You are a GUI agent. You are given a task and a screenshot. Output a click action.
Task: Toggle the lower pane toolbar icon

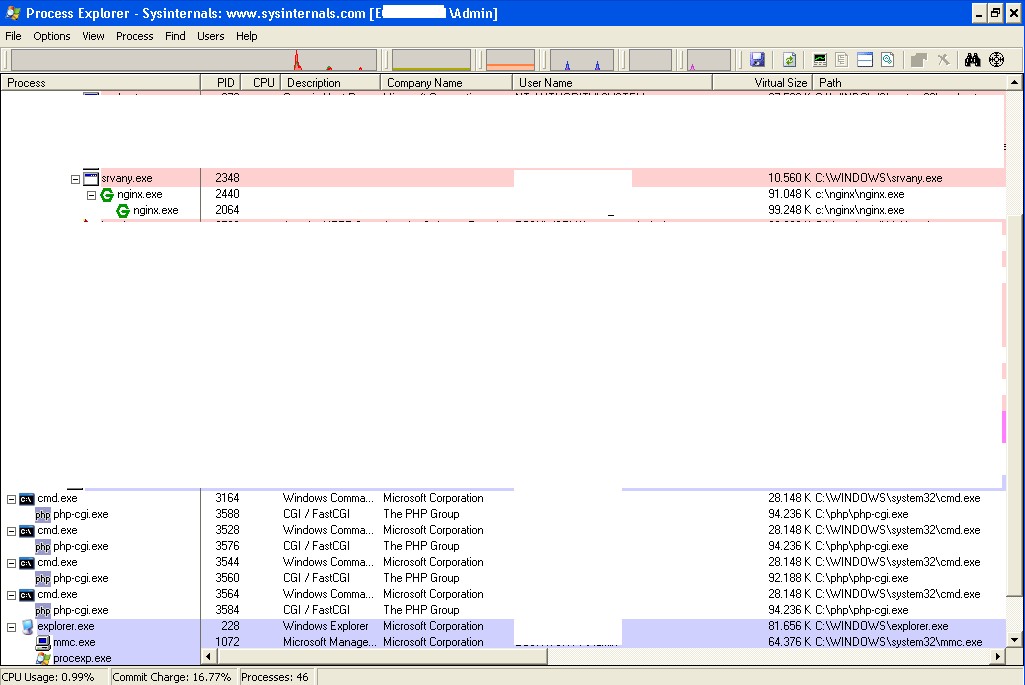click(865, 59)
